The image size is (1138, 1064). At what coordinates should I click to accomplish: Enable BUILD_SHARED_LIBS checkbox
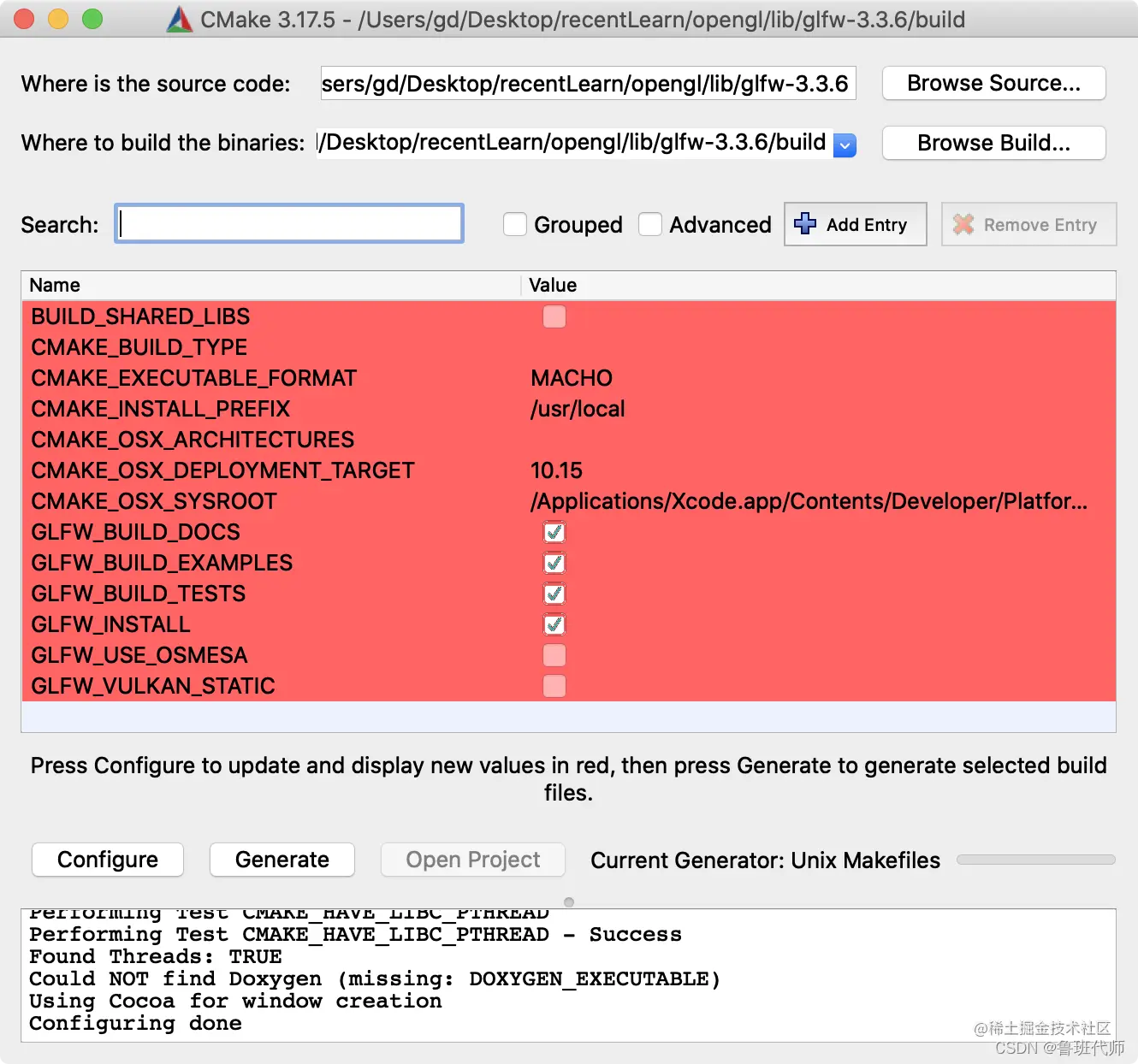(554, 316)
